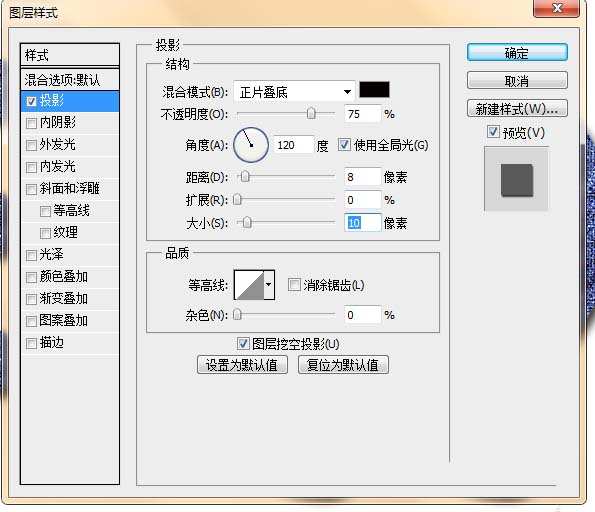Click the contour curve thumbnail
Image resolution: width=595 pixels, height=512 pixels.
(x=249, y=285)
